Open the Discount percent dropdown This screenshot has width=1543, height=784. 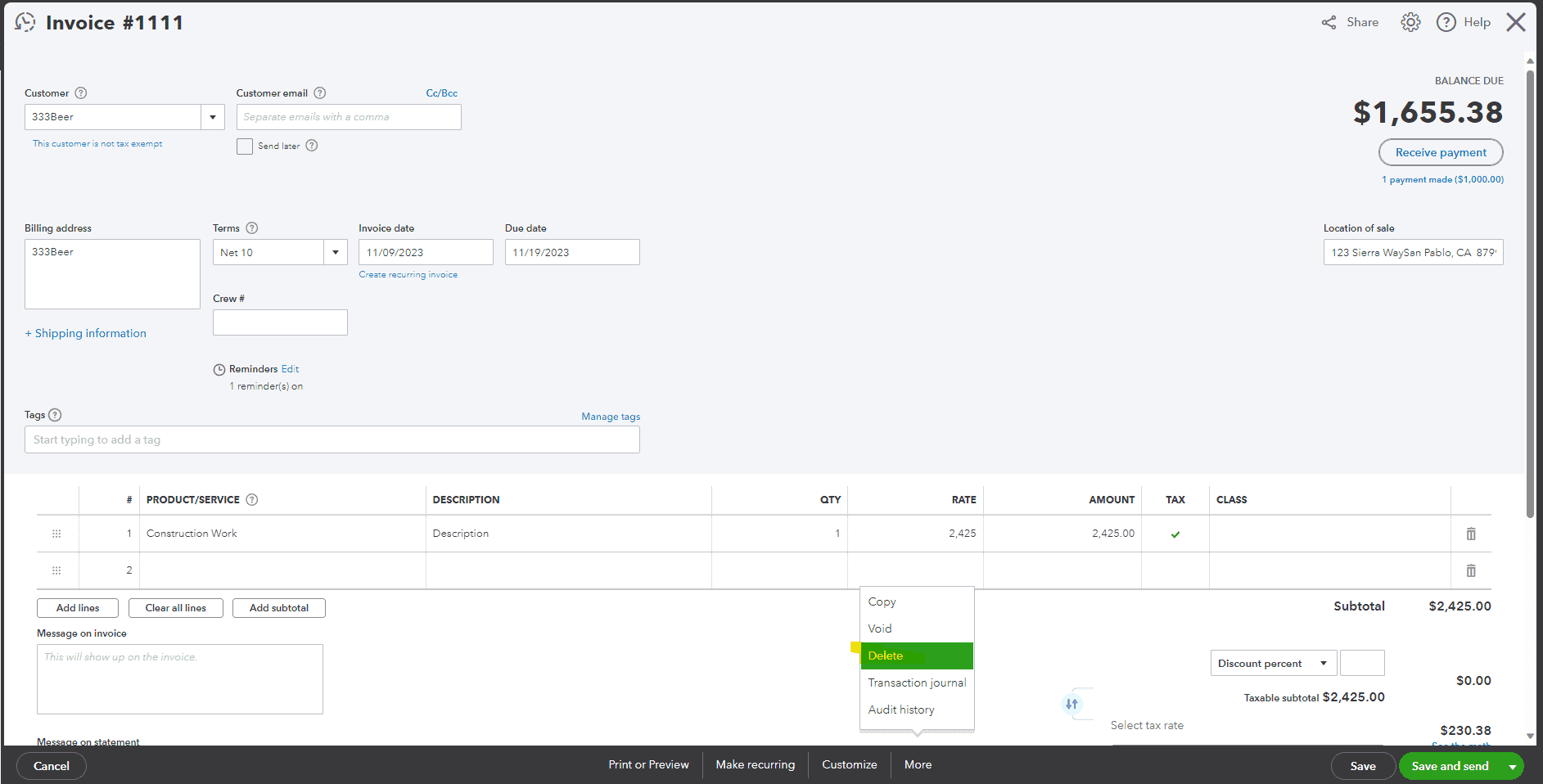(1322, 663)
